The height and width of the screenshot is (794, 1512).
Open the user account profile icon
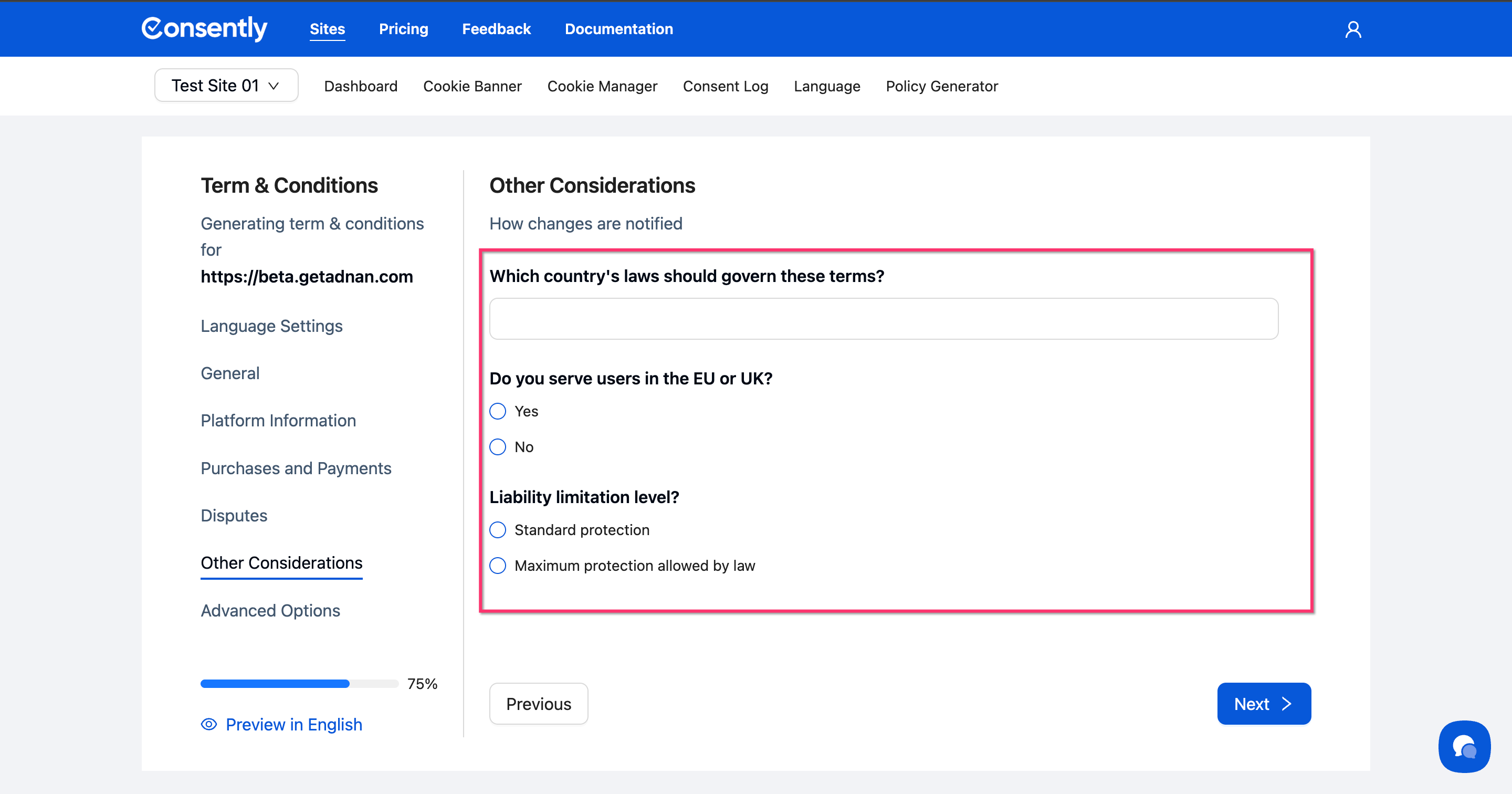1352,29
